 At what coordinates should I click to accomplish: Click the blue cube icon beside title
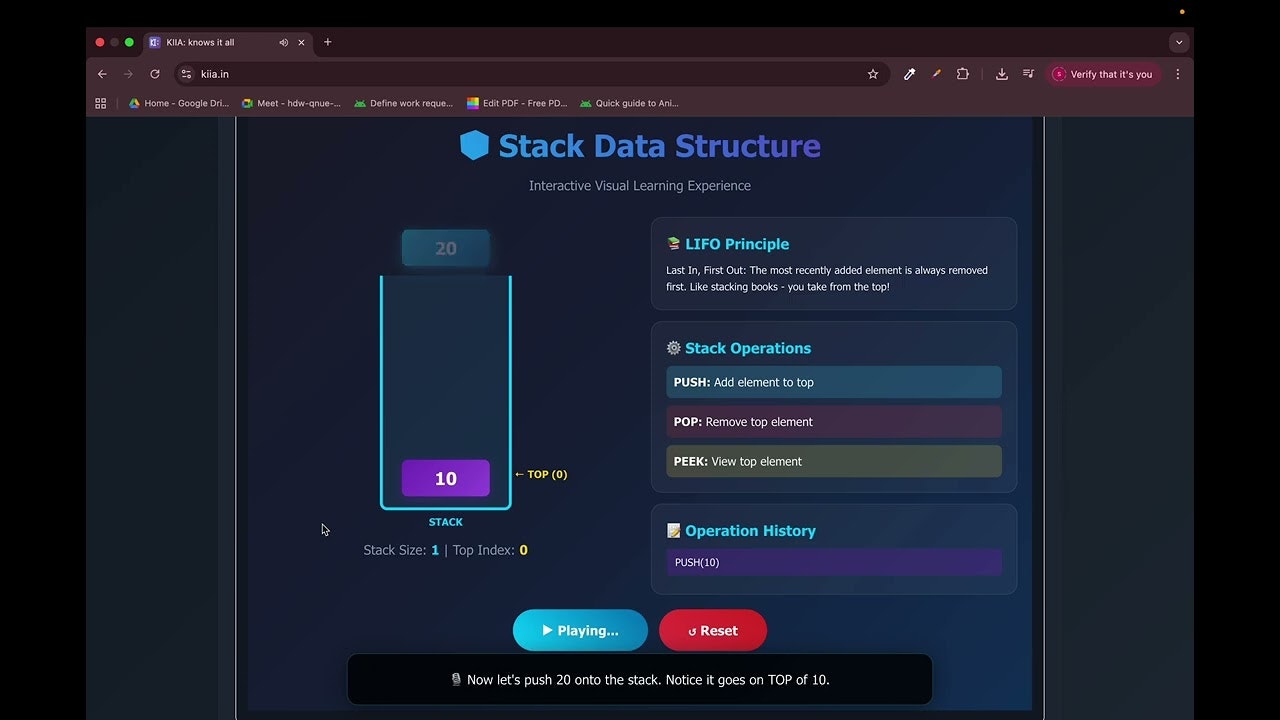[x=474, y=146]
